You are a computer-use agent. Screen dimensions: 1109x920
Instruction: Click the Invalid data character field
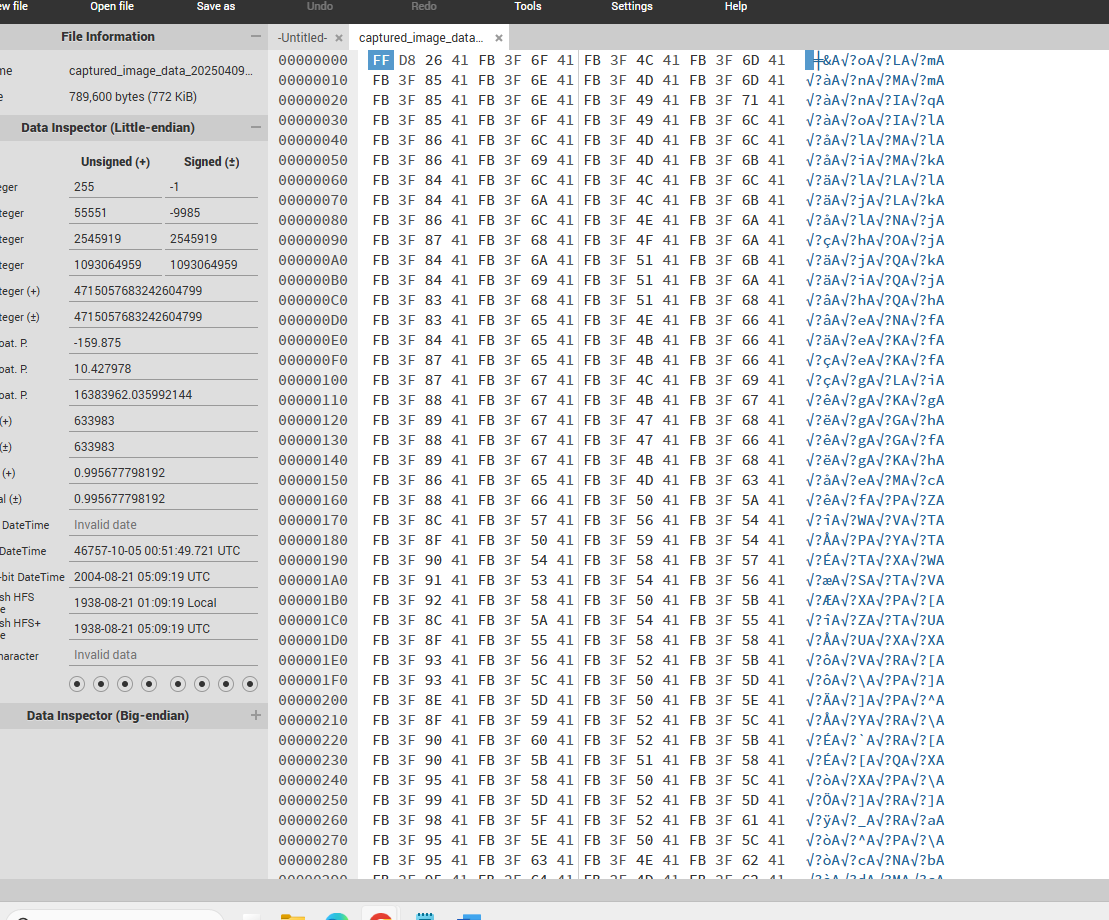pyautogui.click(x=164, y=655)
